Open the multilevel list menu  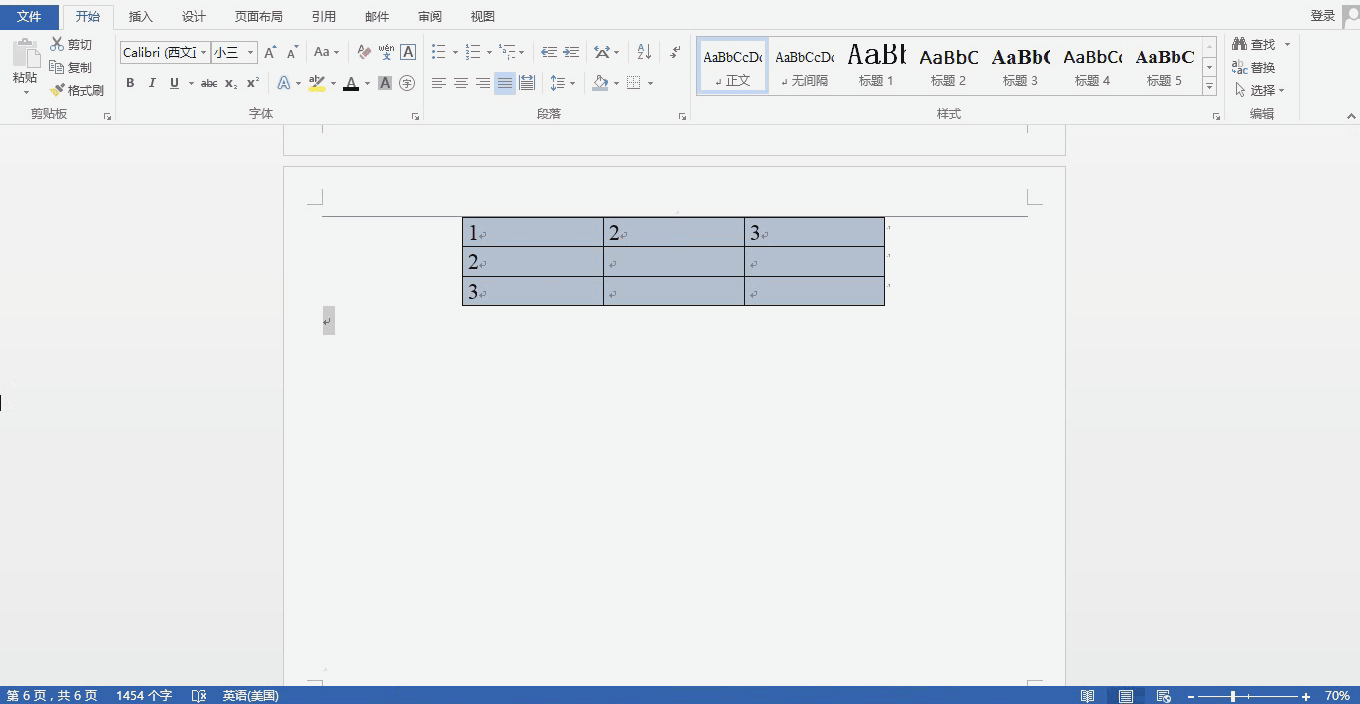(x=511, y=52)
